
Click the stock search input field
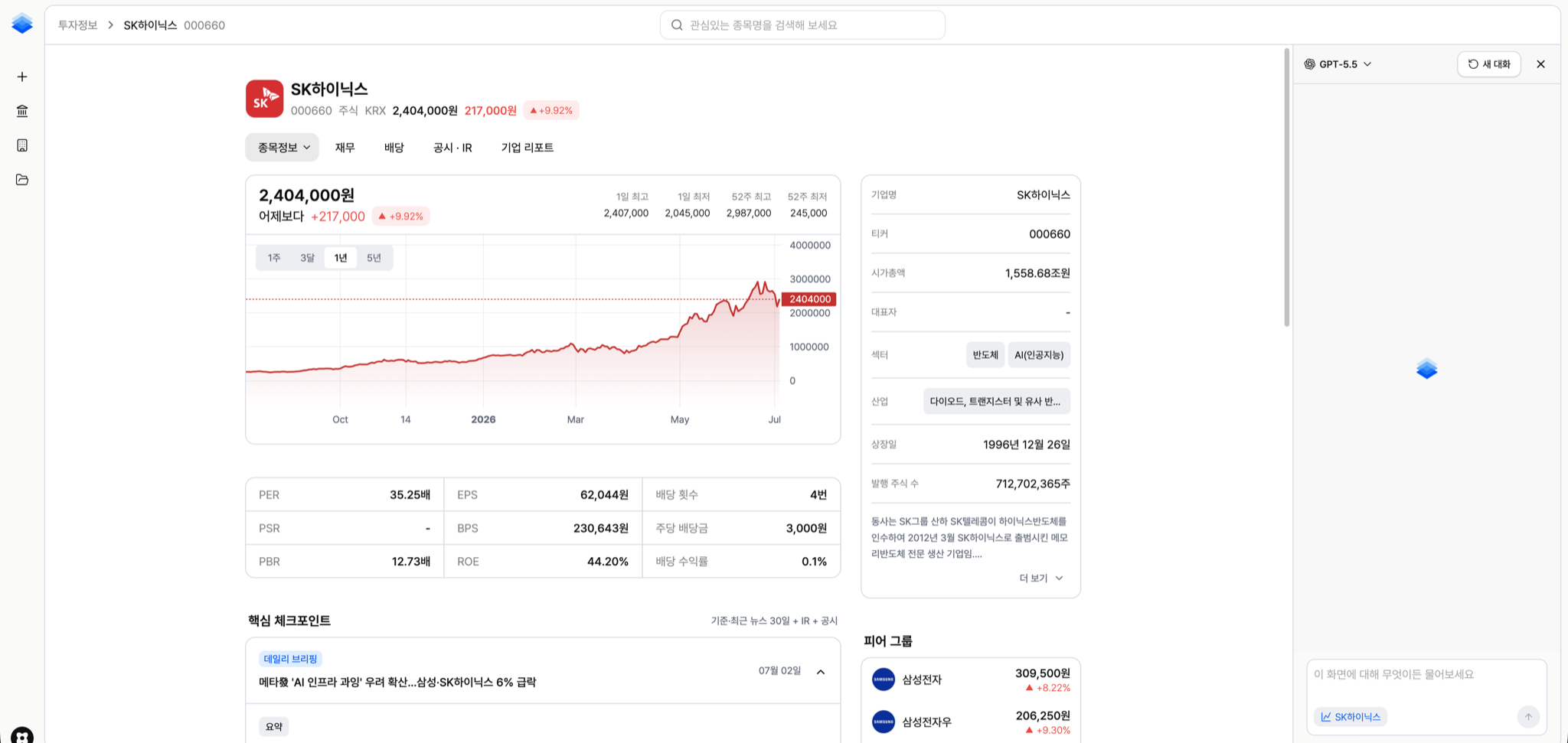[802, 25]
